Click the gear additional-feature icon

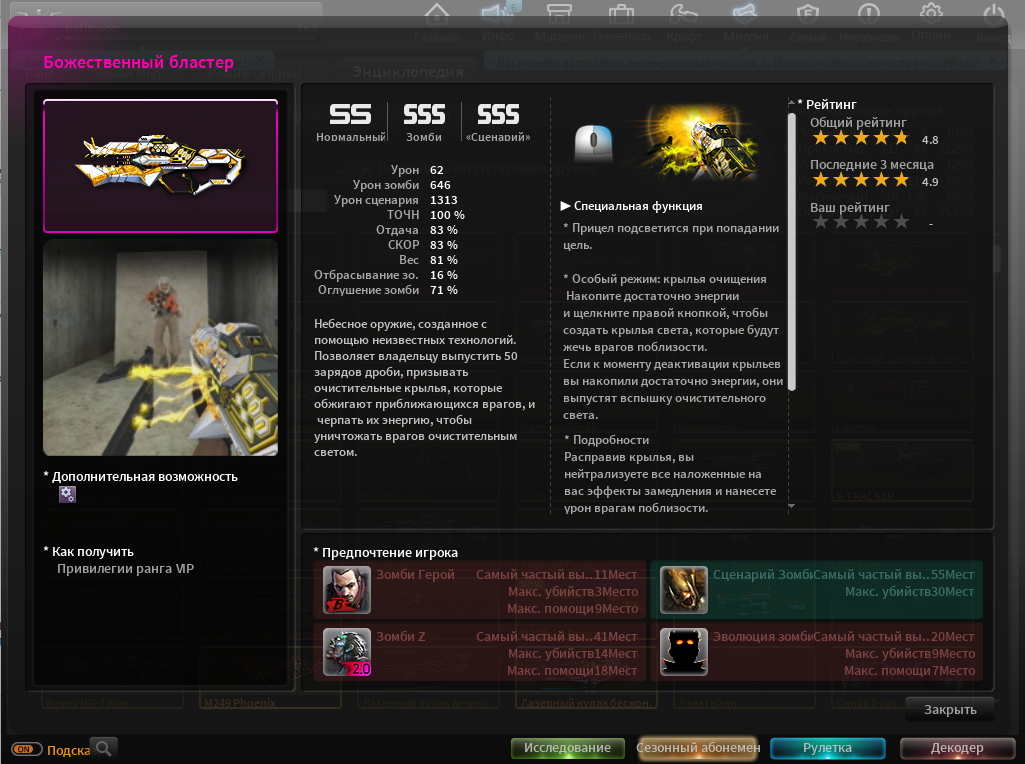click(67, 494)
